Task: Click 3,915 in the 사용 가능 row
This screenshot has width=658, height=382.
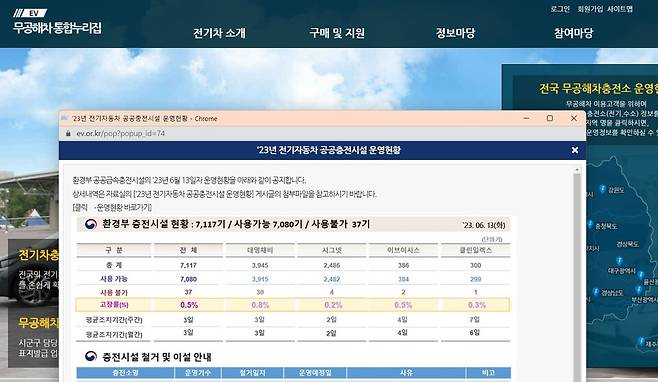Action: 260,279
